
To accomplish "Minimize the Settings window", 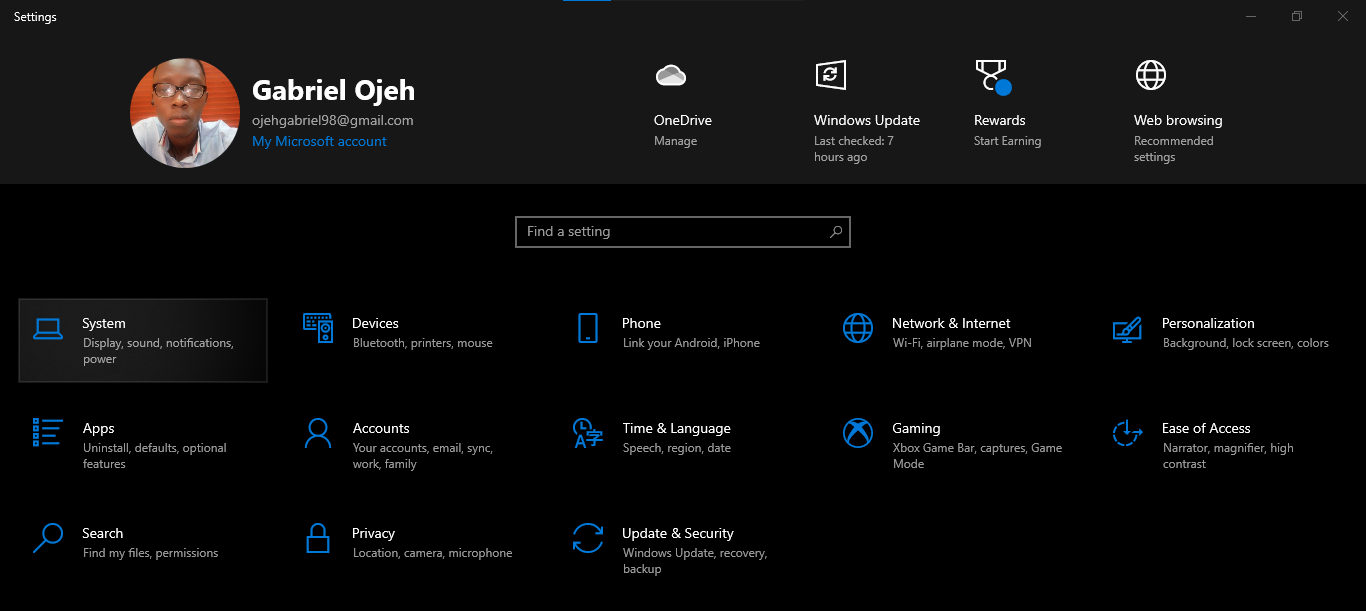I will (1251, 16).
